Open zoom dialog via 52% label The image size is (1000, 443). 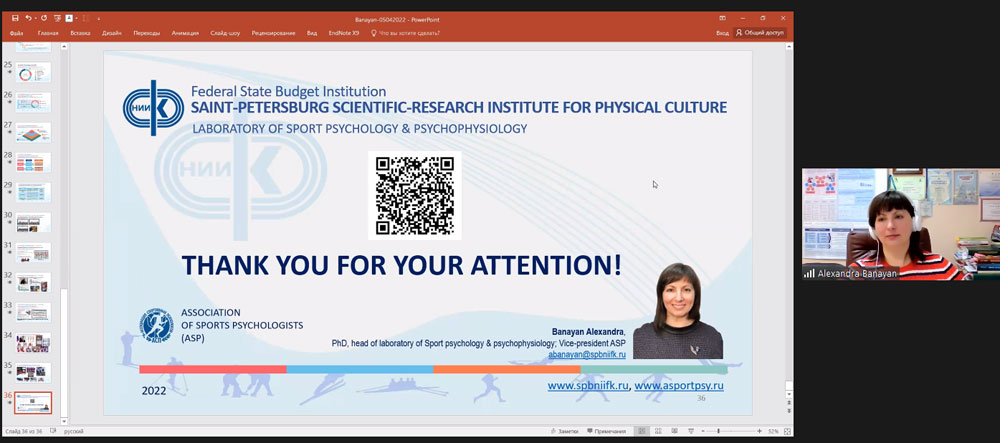[773, 432]
